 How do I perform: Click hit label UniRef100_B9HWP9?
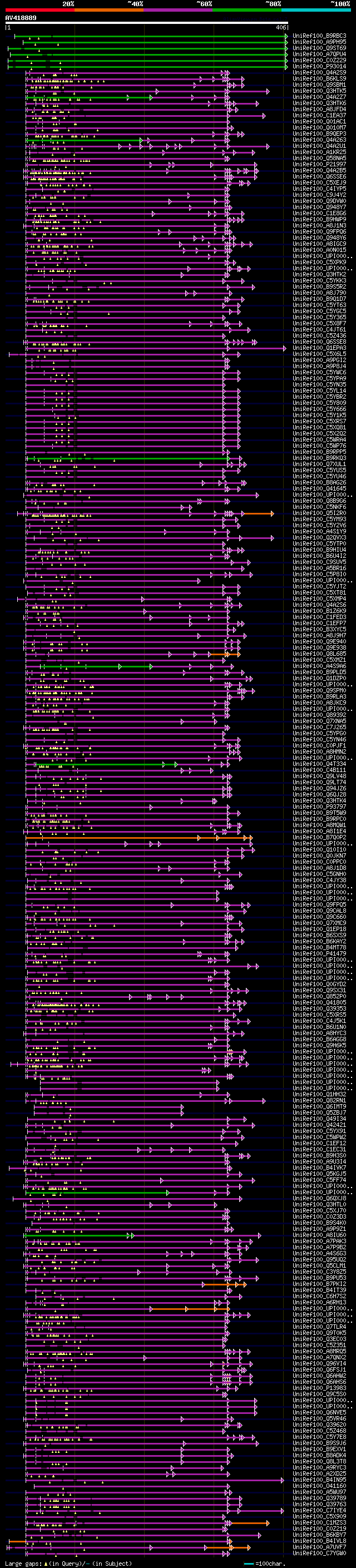[319, 219]
